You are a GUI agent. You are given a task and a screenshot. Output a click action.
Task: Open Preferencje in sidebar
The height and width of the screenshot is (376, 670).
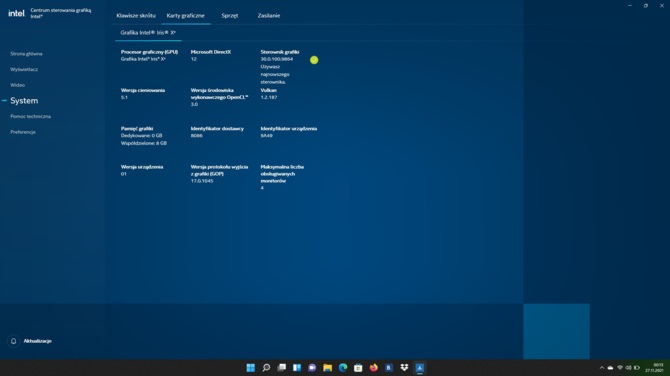(x=23, y=132)
